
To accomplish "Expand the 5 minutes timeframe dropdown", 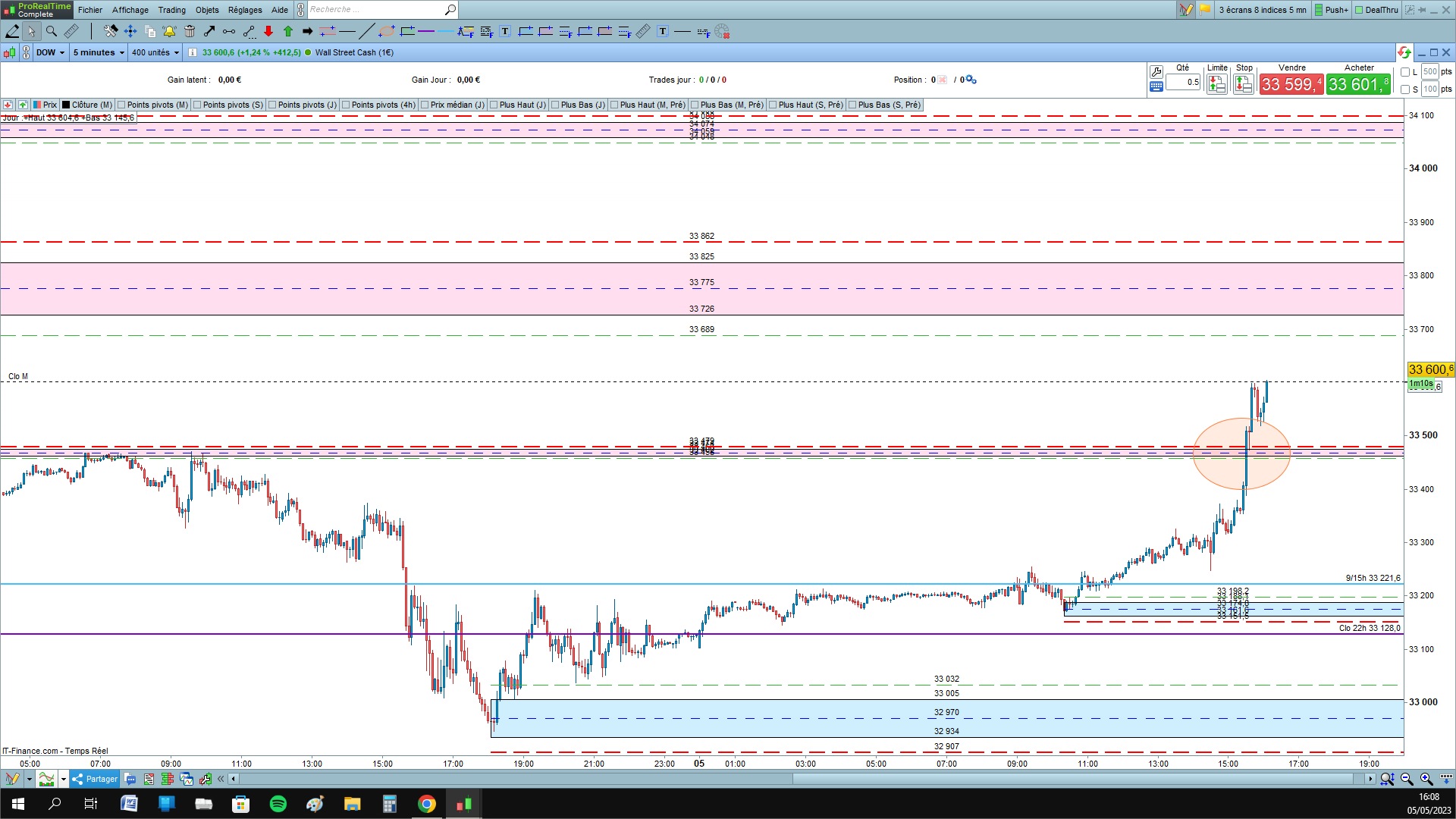I will click(x=99, y=52).
